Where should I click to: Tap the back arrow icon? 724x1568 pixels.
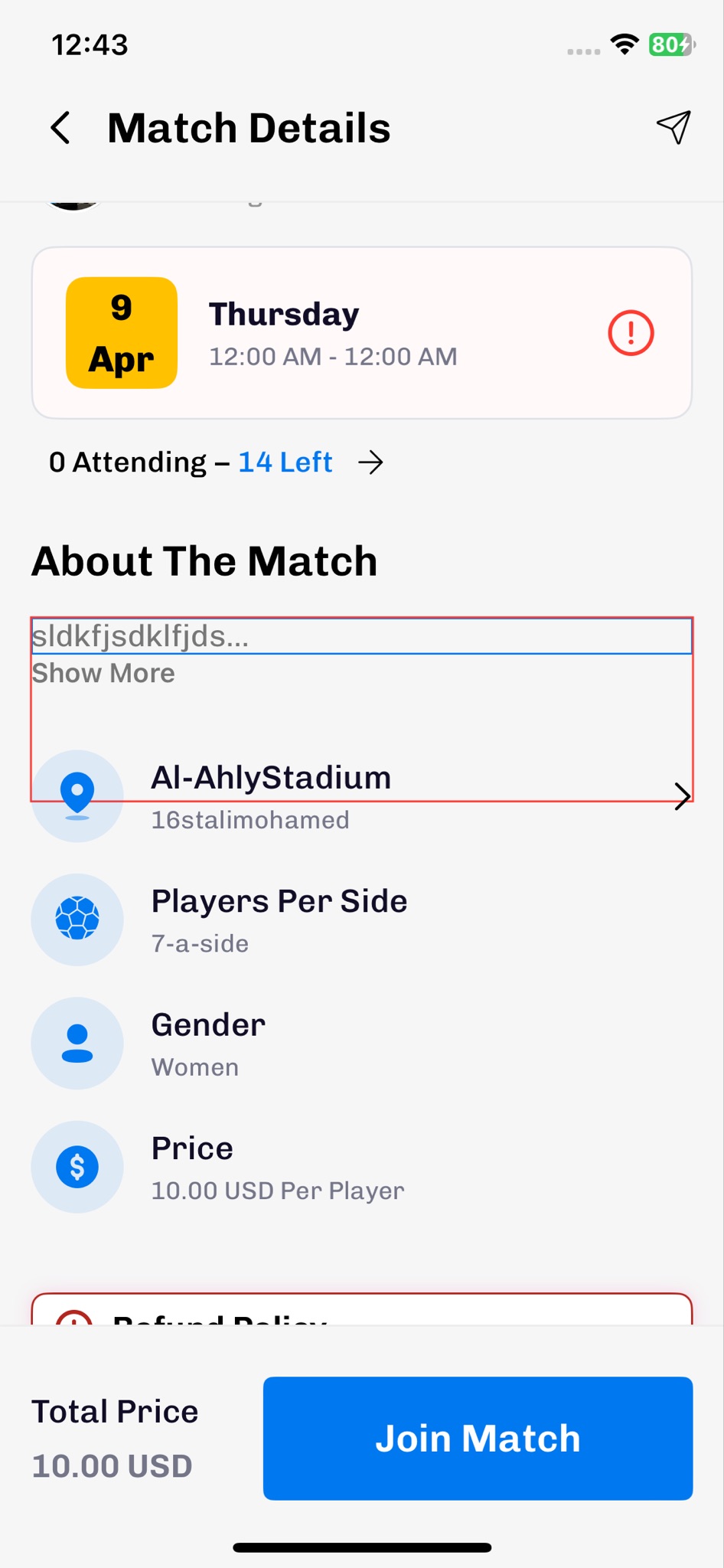point(61,128)
